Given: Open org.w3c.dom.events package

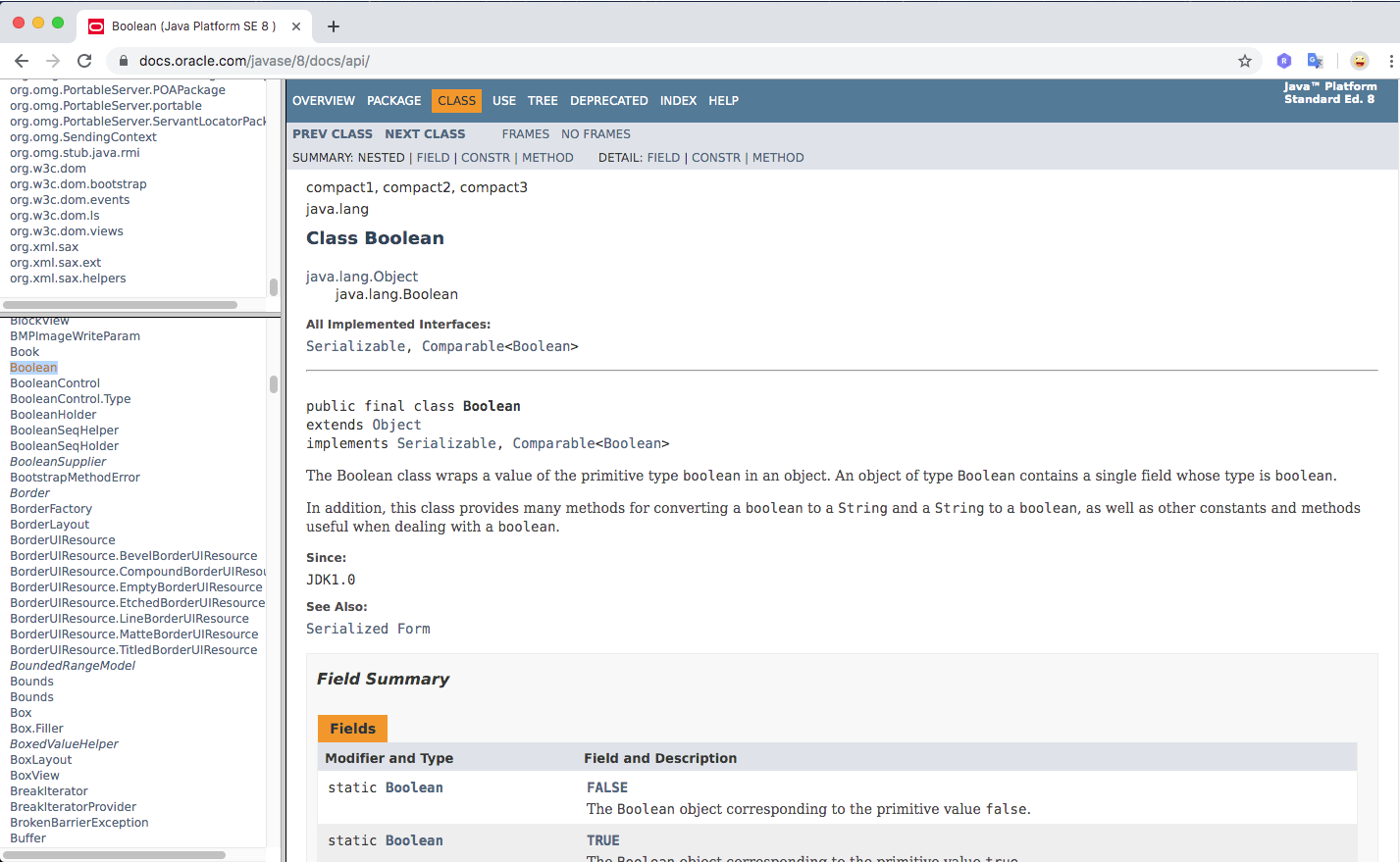Looking at the screenshot, I should click(70, 200).
